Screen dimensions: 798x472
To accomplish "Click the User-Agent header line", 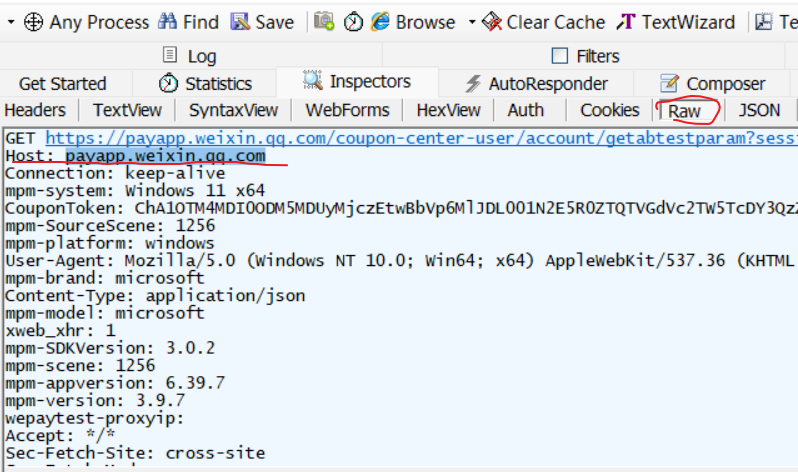I will [402, 261].
